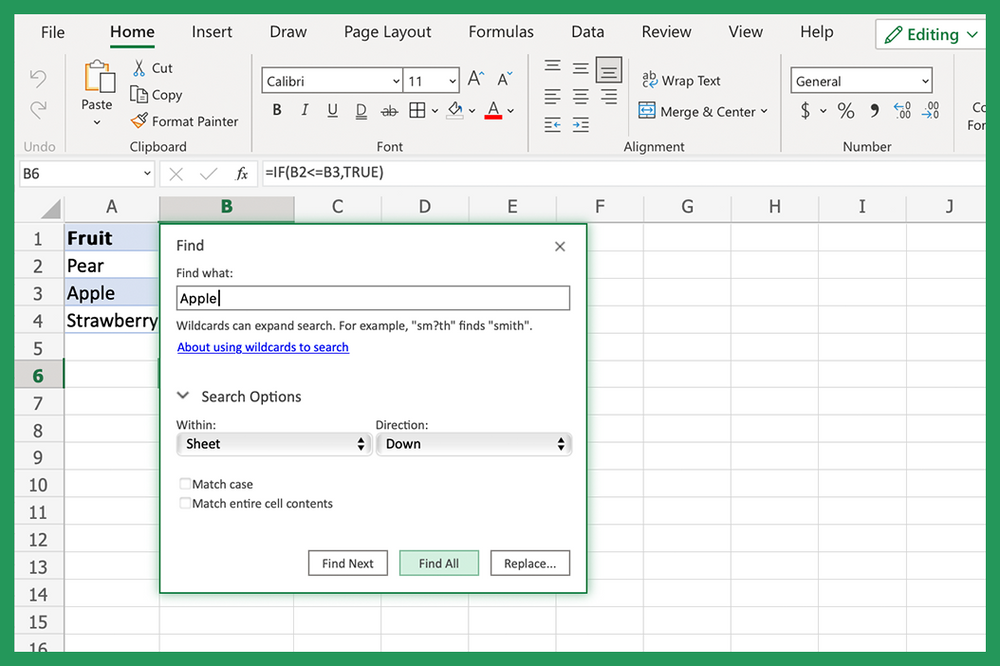Switch to the Formulas ribbon tab

500,31
